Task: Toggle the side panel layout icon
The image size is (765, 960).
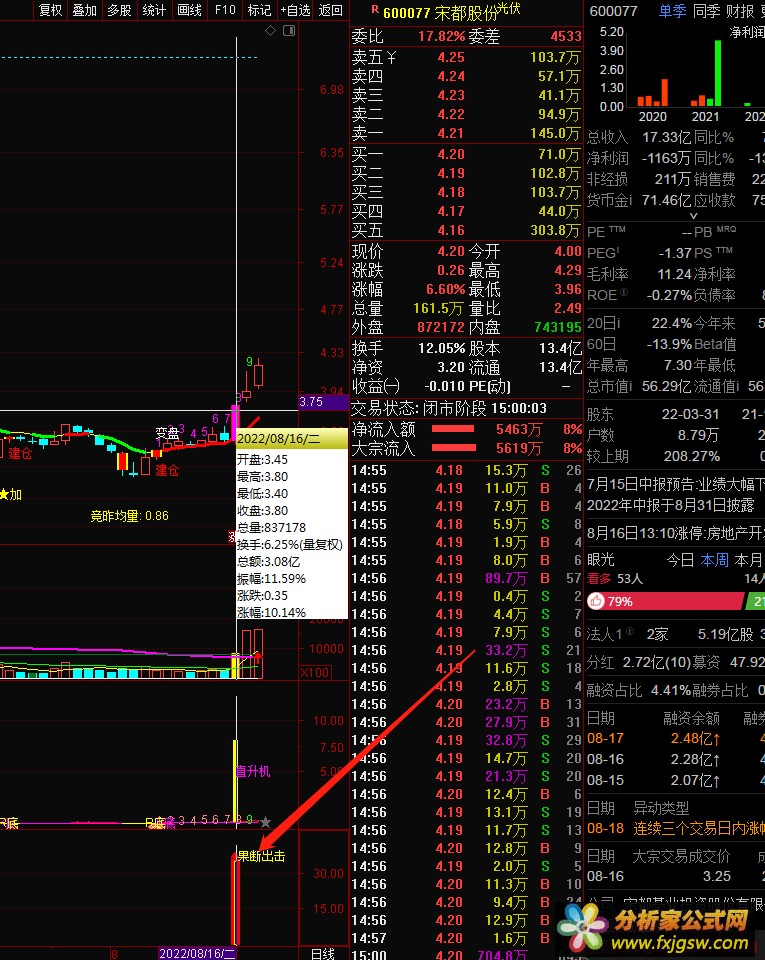Action: (x=289, y=31)
